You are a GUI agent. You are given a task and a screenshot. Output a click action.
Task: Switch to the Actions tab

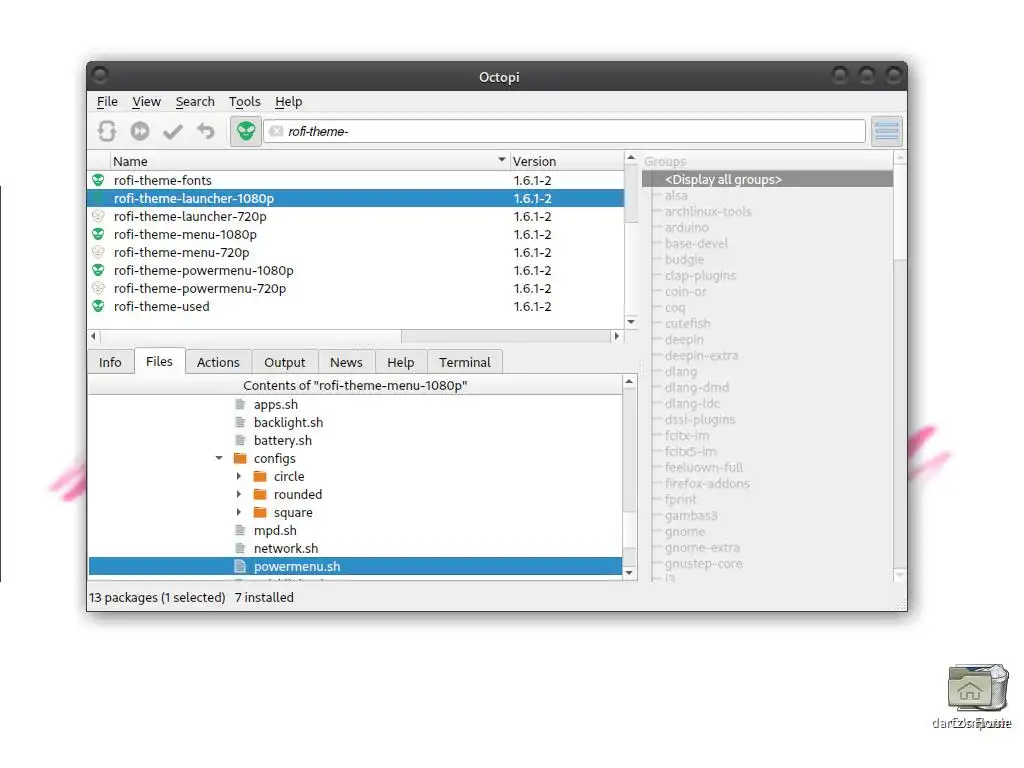tap(218, 362)
